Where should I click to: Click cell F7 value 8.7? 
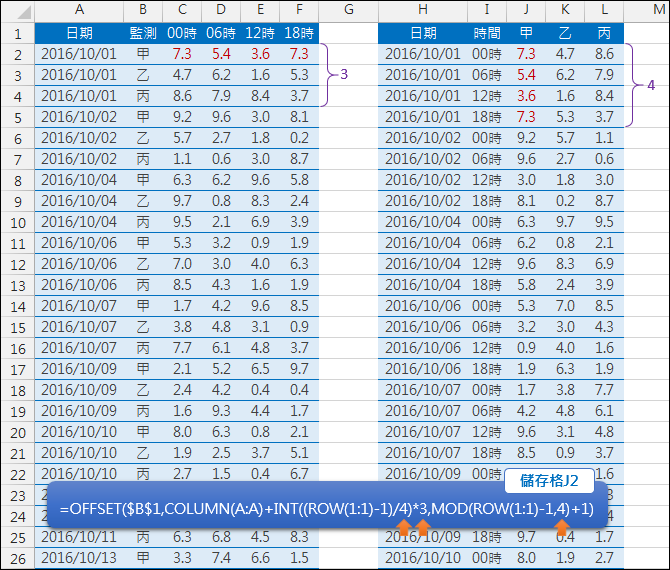coord(299,159)
